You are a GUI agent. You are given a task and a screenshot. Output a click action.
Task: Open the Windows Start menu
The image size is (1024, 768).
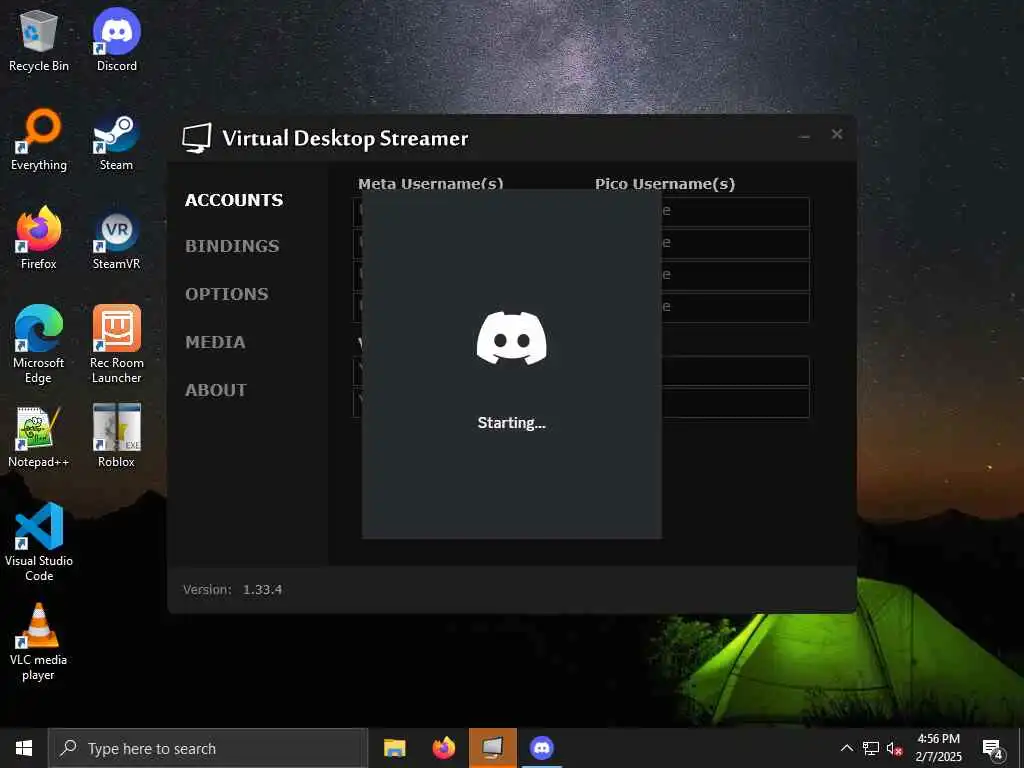pos(24,748)
